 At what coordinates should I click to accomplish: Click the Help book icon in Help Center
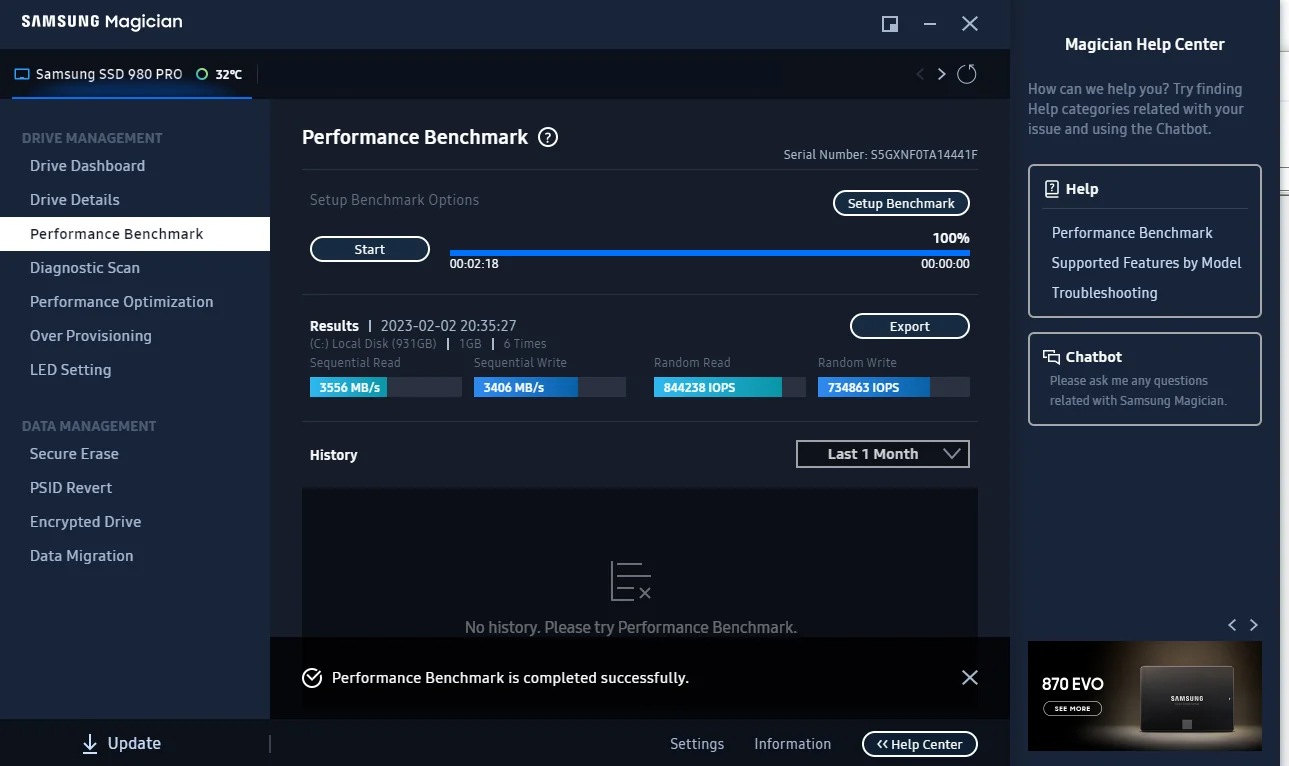[x=1052, y=189]
